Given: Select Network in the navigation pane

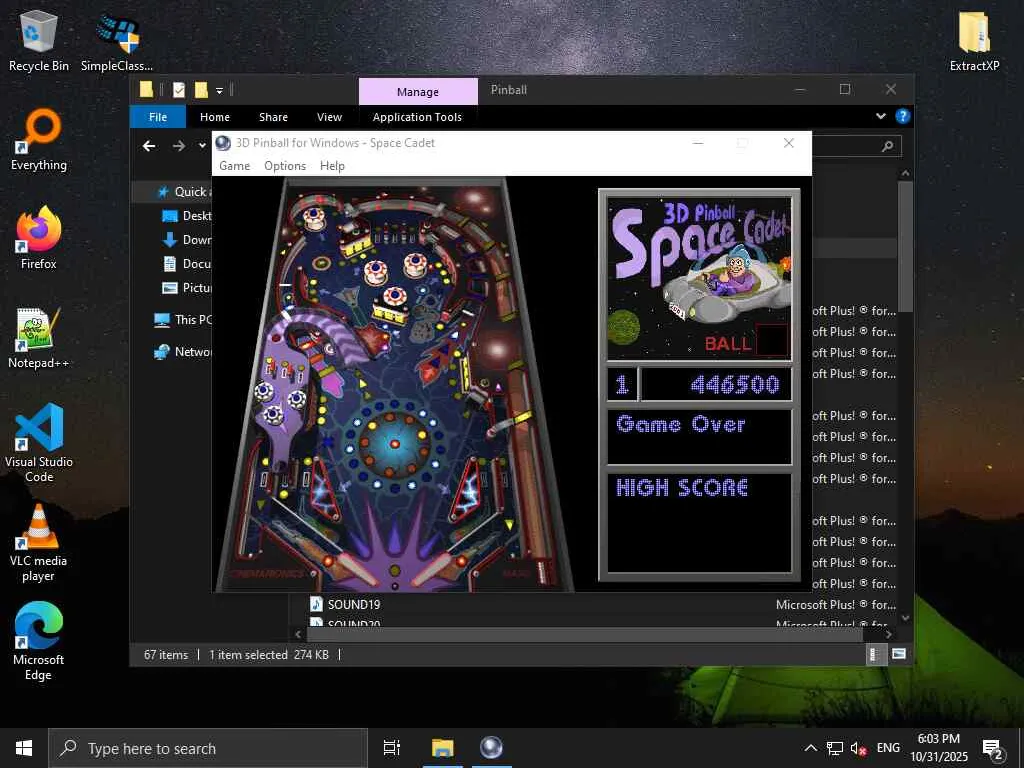Looking at the screenshot, I should tap(182, 351).
